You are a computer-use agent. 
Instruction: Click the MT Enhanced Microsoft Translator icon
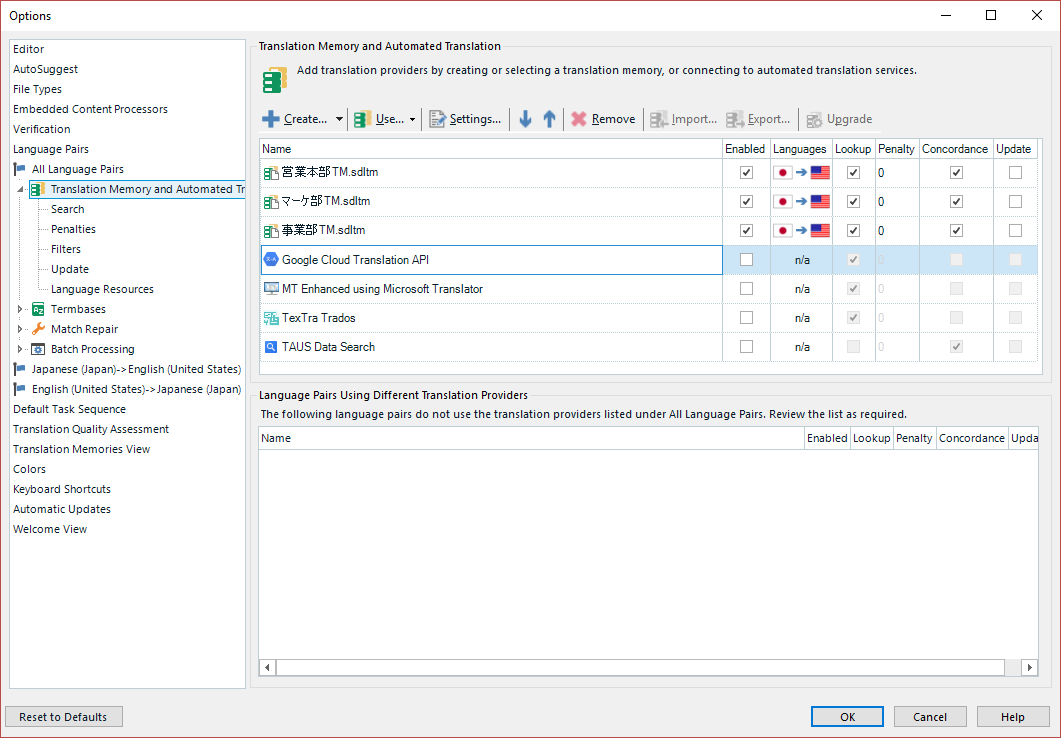tap(271, 289)
